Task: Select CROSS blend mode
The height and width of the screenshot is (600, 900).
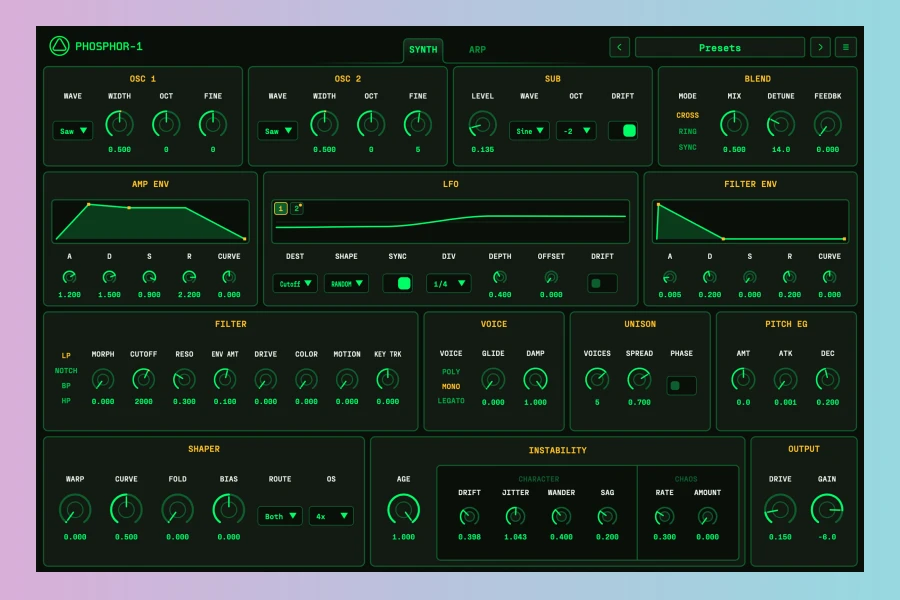Action: coord(687,115)
